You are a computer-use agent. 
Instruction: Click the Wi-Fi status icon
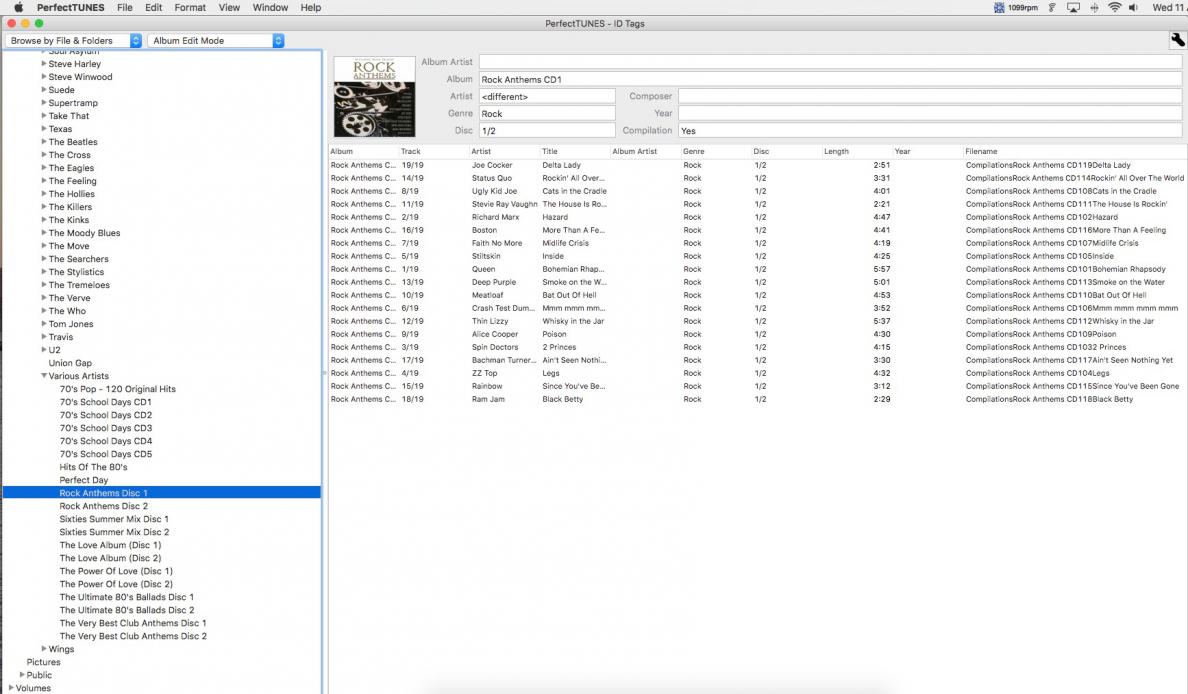pos(1114,8)
